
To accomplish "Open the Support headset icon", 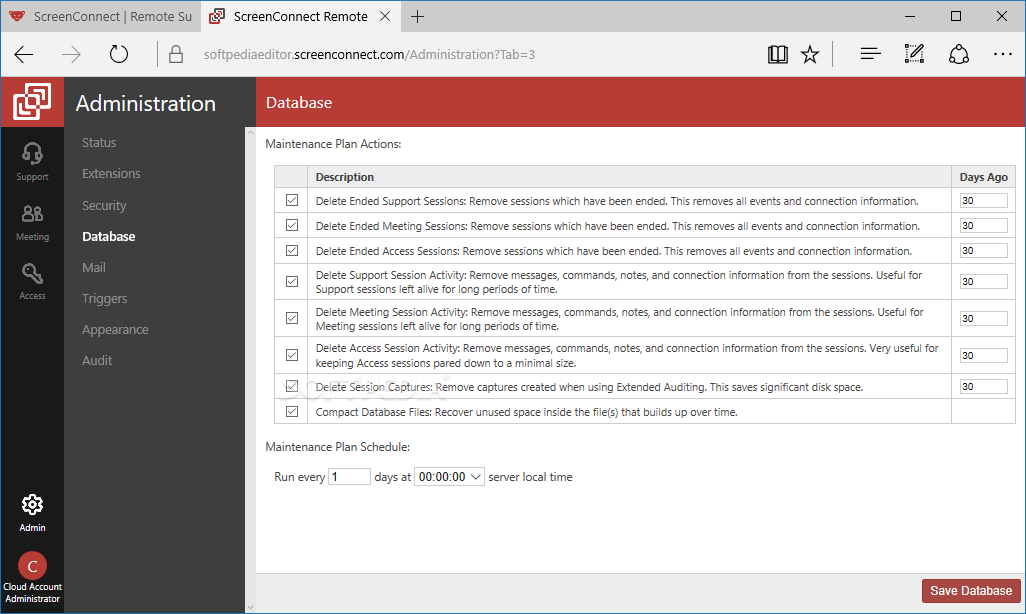I will (x=32, y=154).
